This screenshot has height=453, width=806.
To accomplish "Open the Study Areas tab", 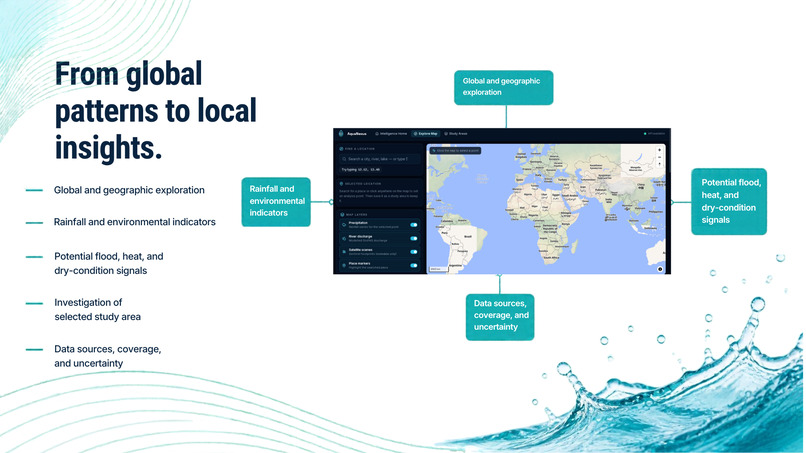I will pyautogui.click(x=456, y=134).
